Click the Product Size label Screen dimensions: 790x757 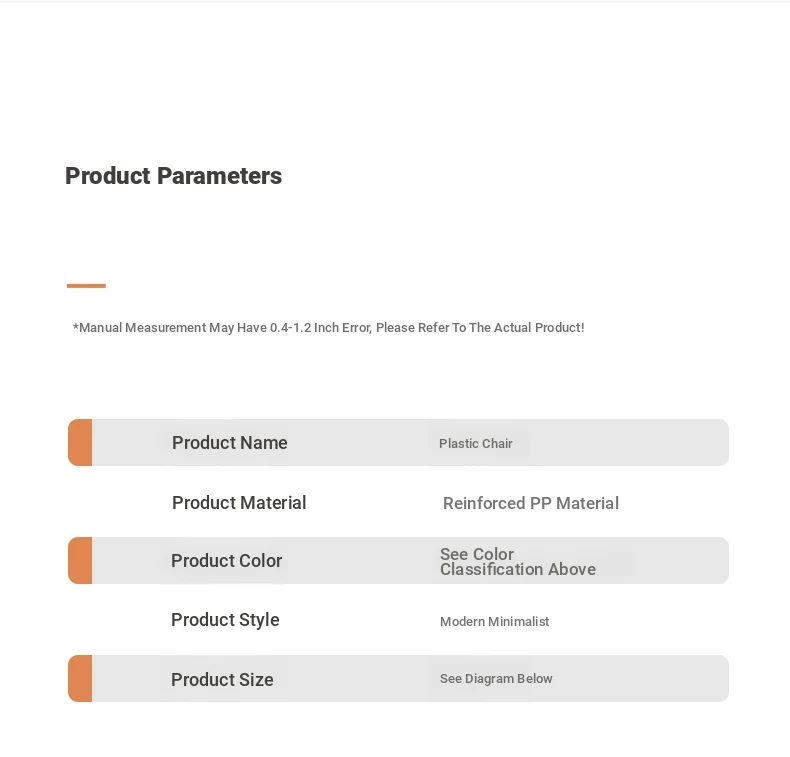(x=222, y=680)
